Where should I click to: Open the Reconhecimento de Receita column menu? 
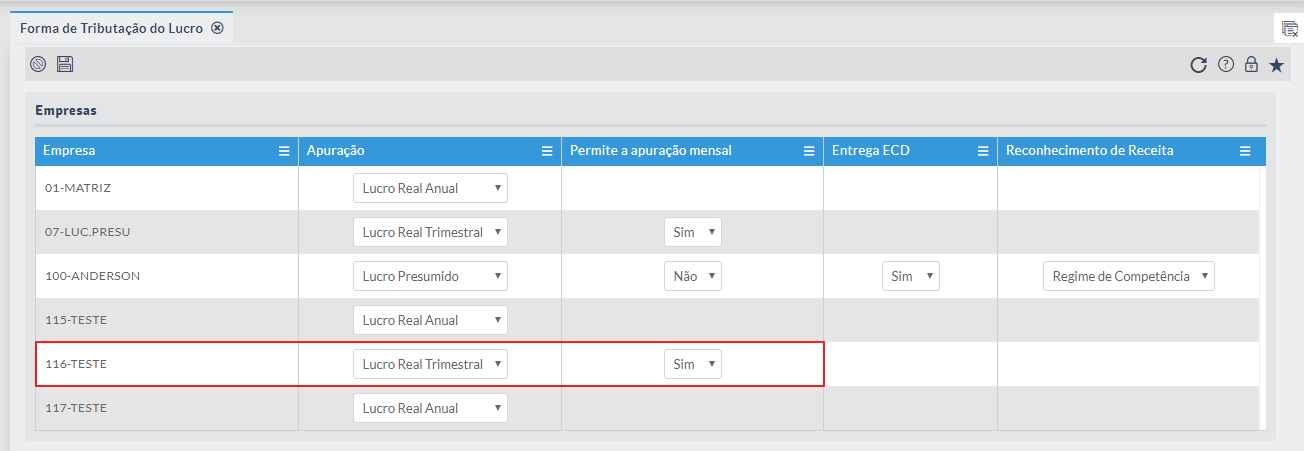tap(1245, 151)
